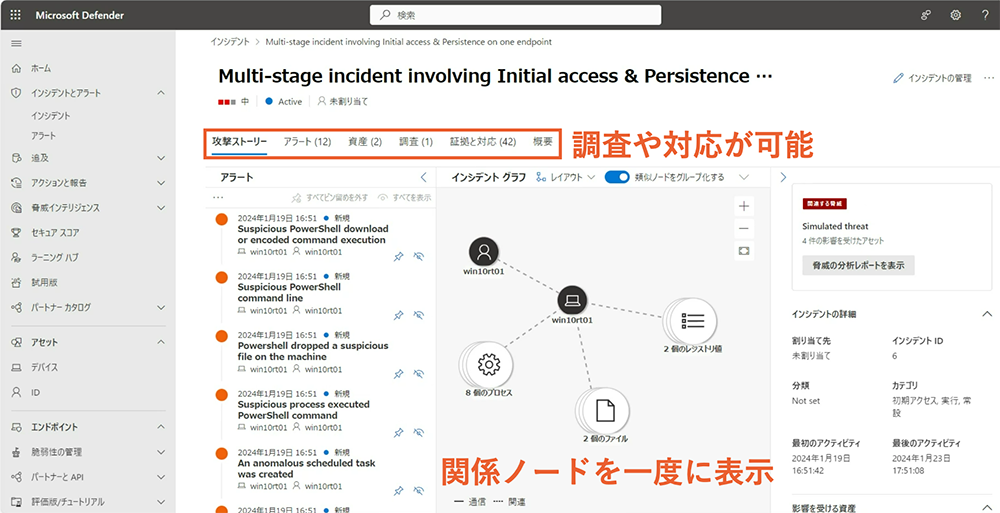Screen dimensions: 1000x513
Task: Open アラート link in sidebar
Action: pyautogui.click(x=43, y=136)
